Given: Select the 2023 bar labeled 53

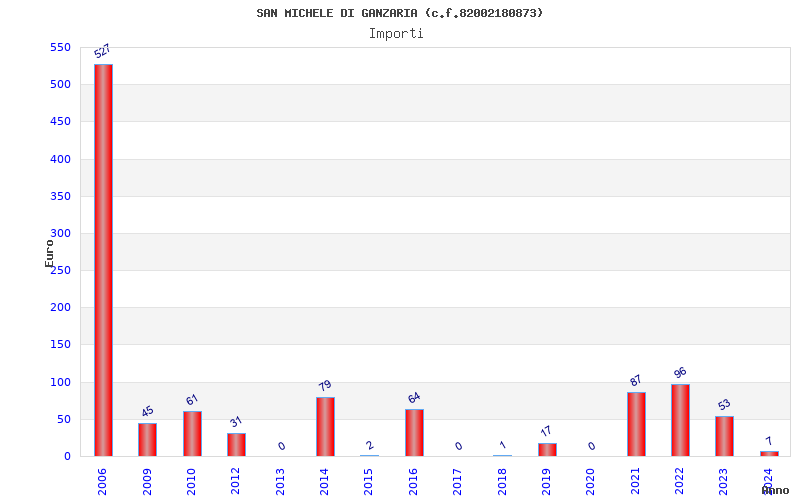Looking at the screenshot, I should click(x=724, y=436).
